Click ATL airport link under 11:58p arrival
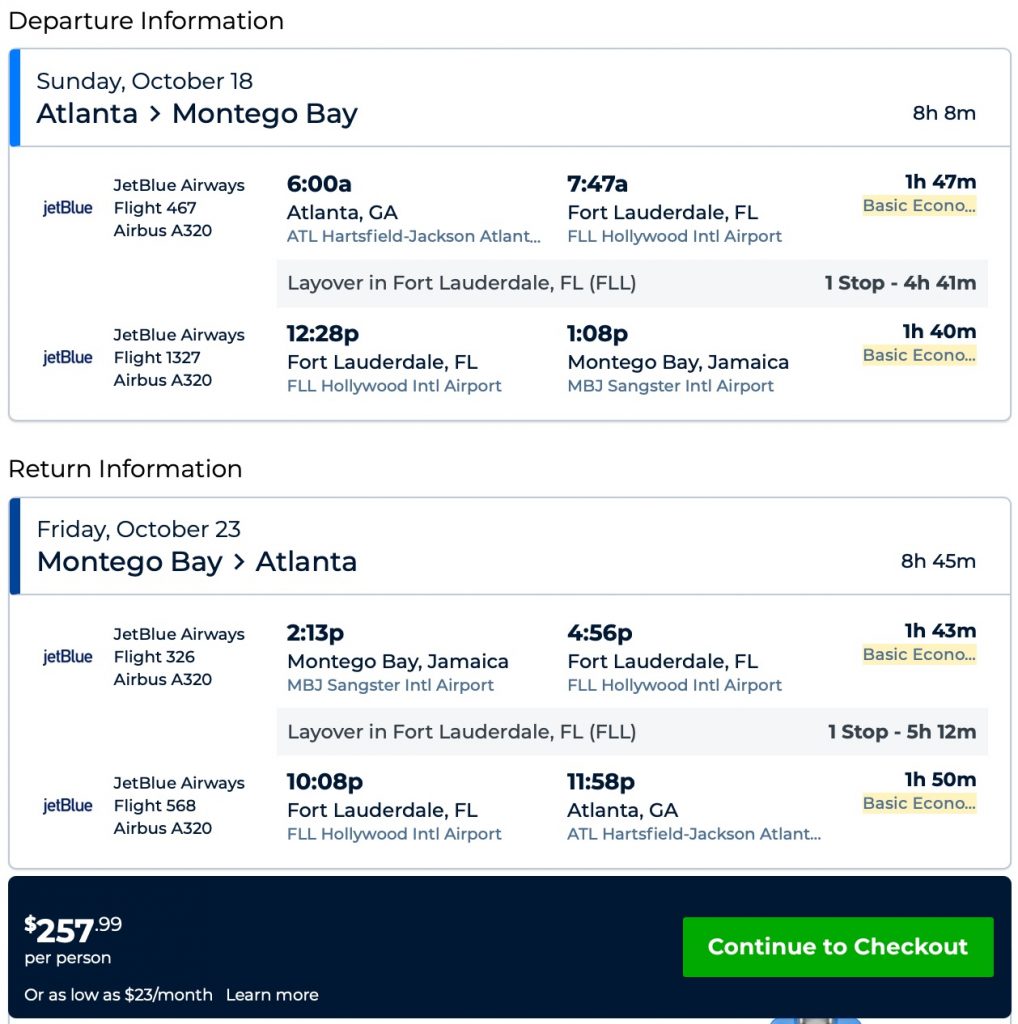 pyautogui.click(x=694, y=835)
